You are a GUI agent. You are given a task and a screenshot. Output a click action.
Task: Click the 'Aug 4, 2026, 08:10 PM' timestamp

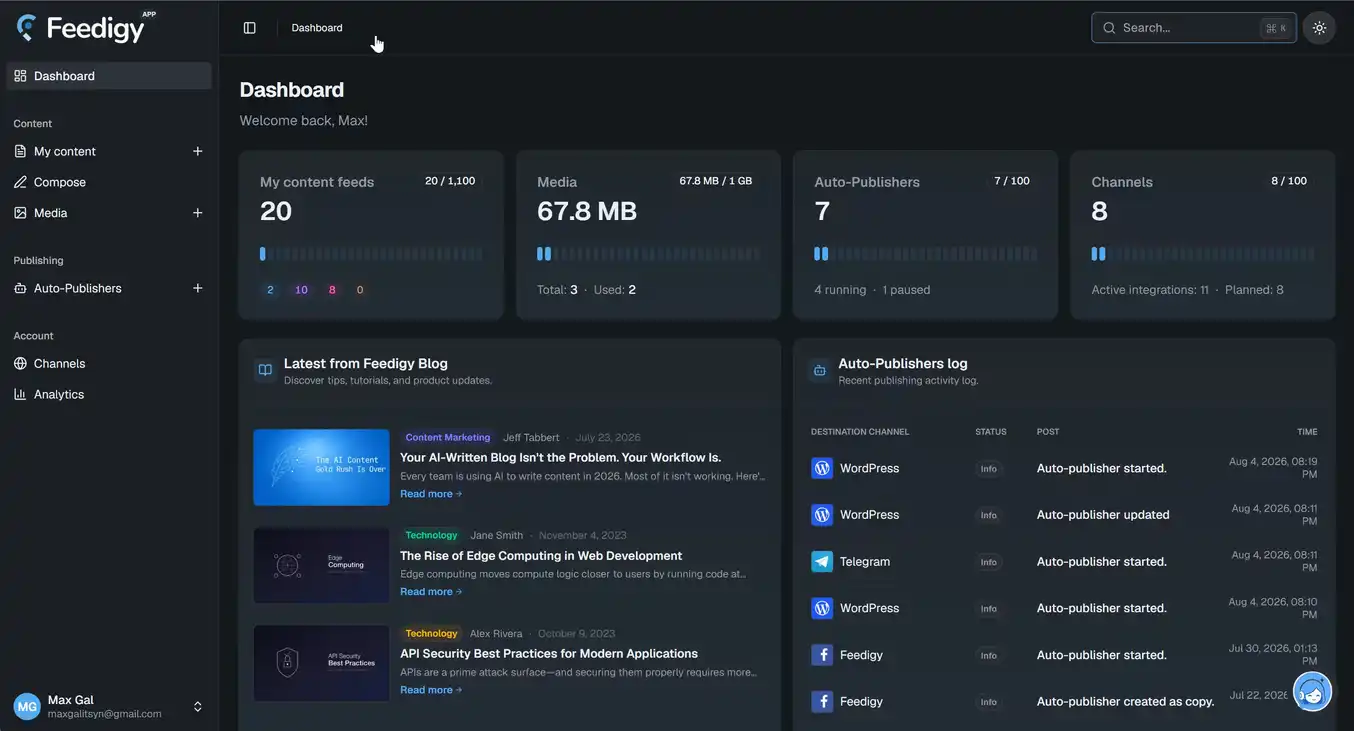click(1273, 608)
